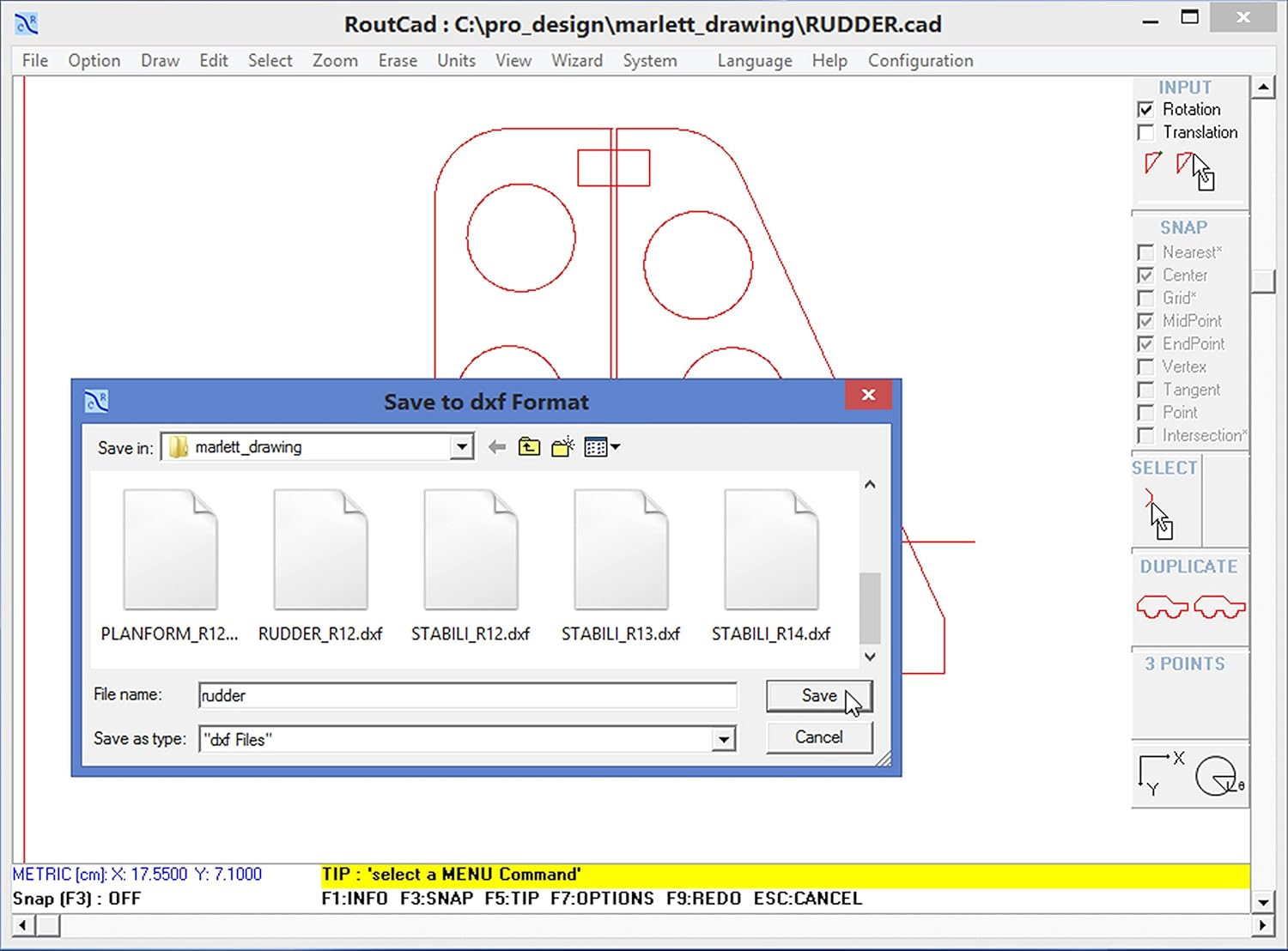Viewport: 1288px width, 951px height.
Task: Open the View Menu dropdown in dialog
Action: click(601, 446)
